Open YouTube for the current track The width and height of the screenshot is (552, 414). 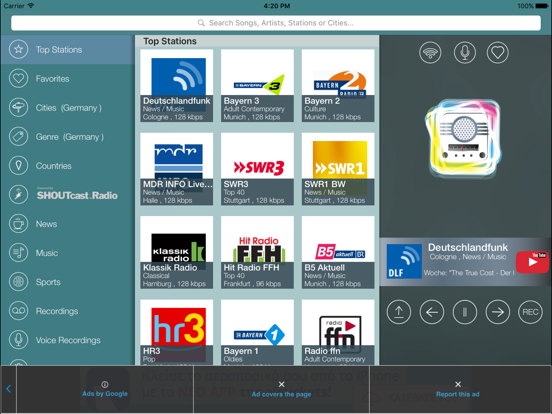(532, 262)
